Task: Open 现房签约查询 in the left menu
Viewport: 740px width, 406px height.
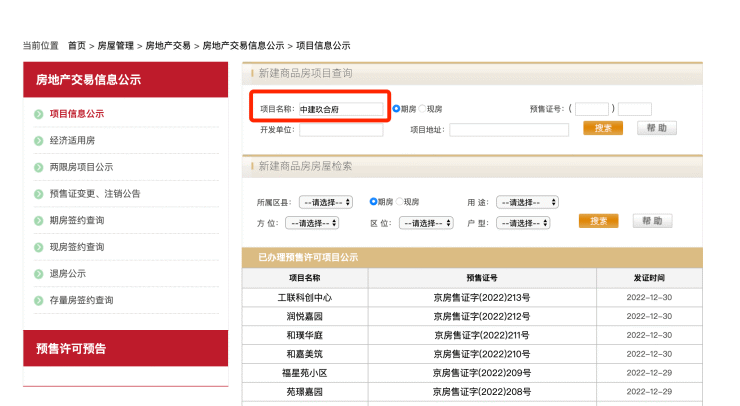Action: pos(77,247)
